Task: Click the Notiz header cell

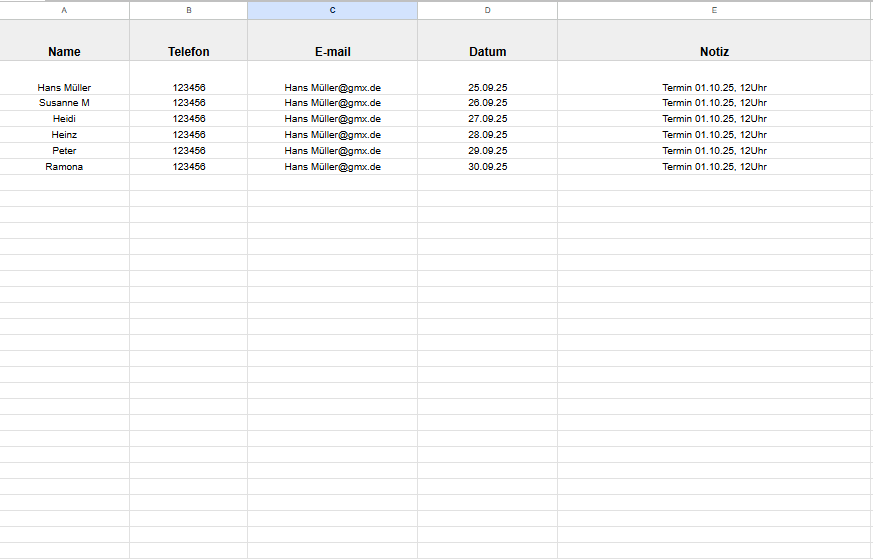Action: click(x=714, y=51)
